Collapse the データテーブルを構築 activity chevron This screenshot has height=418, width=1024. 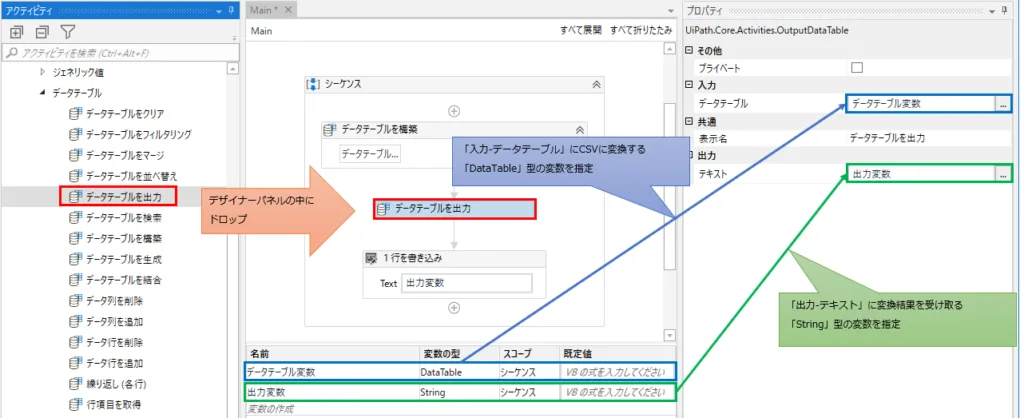tap(579, 129)
